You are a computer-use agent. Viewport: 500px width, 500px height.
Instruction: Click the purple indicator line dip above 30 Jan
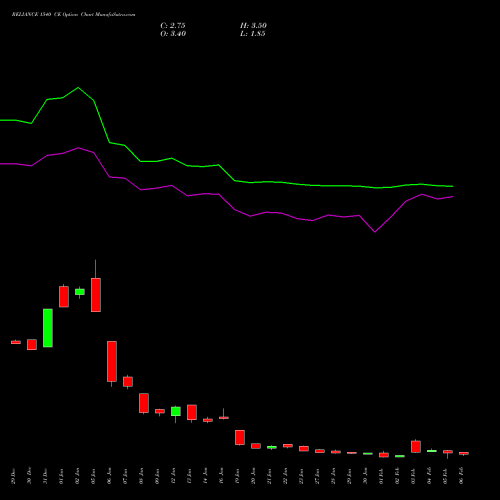click(375, 232)
